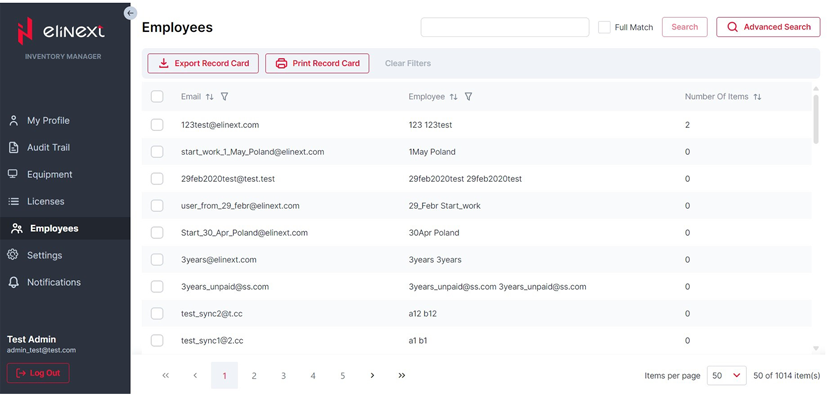The image size is (834, 396).
Task: Select page 1 in pagination
Action: pos(224,375)
